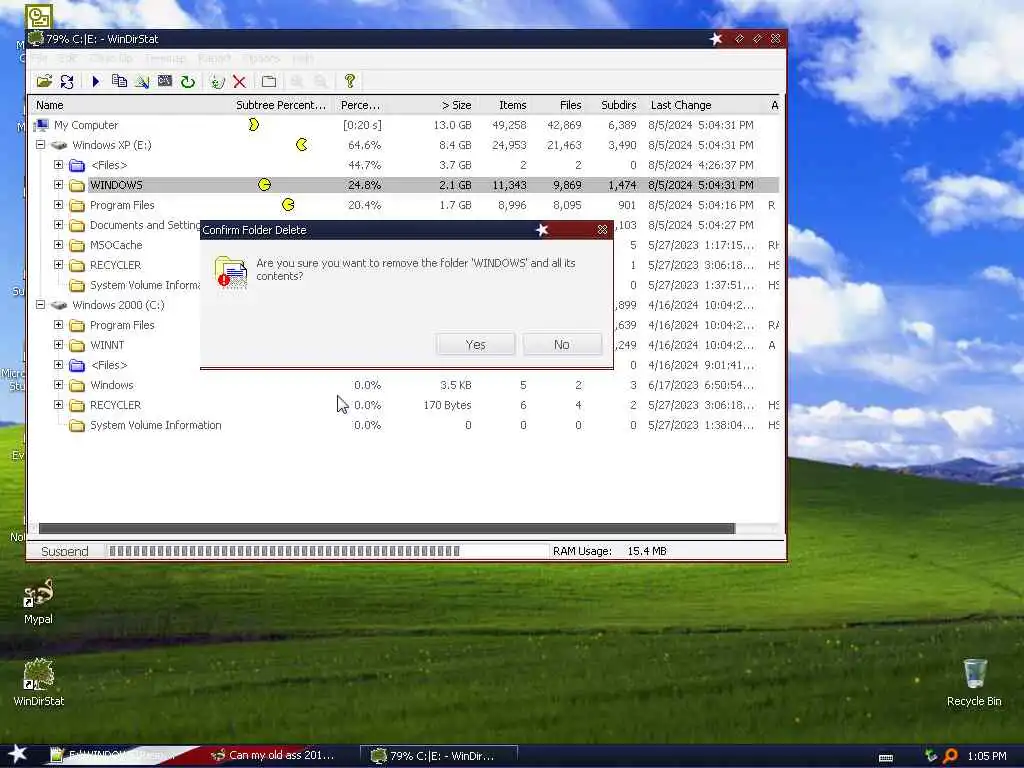
Task: Collapse the Windows 2000 (C:) drive node
Action: click(40, 305)
